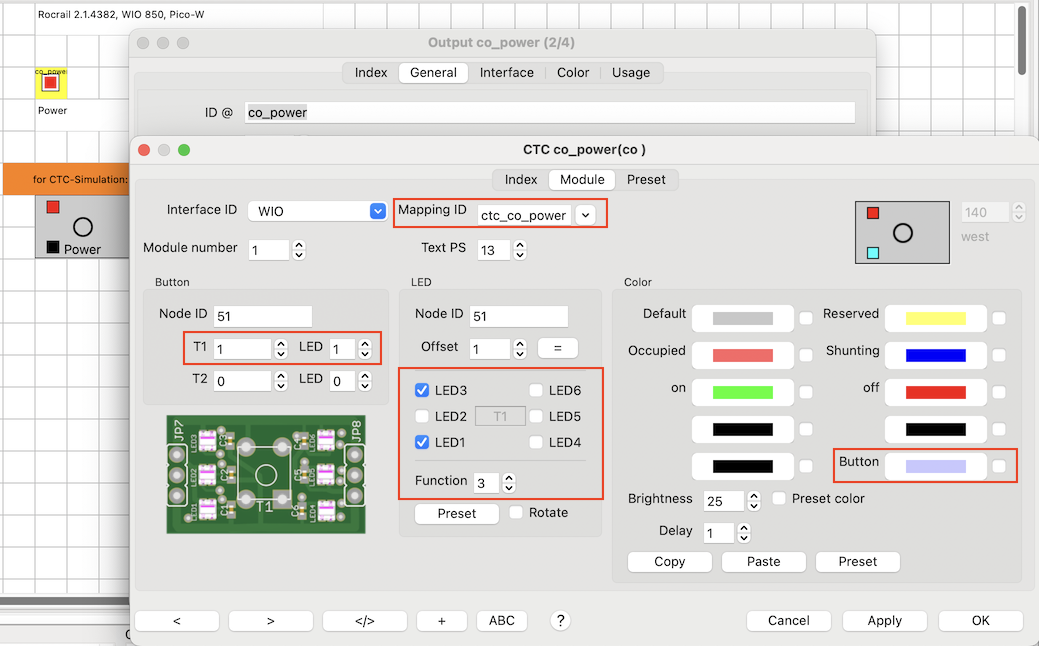Go to previous item with the < button
This screenshot has height=646, width=1039.
176,621
